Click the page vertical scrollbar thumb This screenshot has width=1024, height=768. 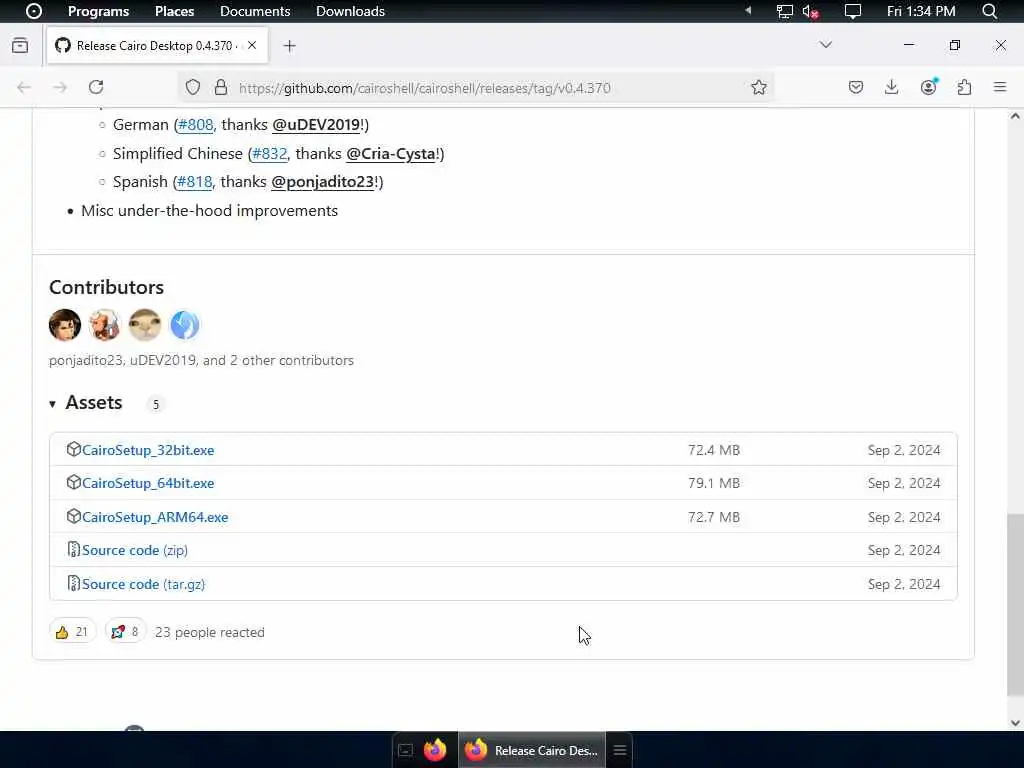(x=1015, y=603)
